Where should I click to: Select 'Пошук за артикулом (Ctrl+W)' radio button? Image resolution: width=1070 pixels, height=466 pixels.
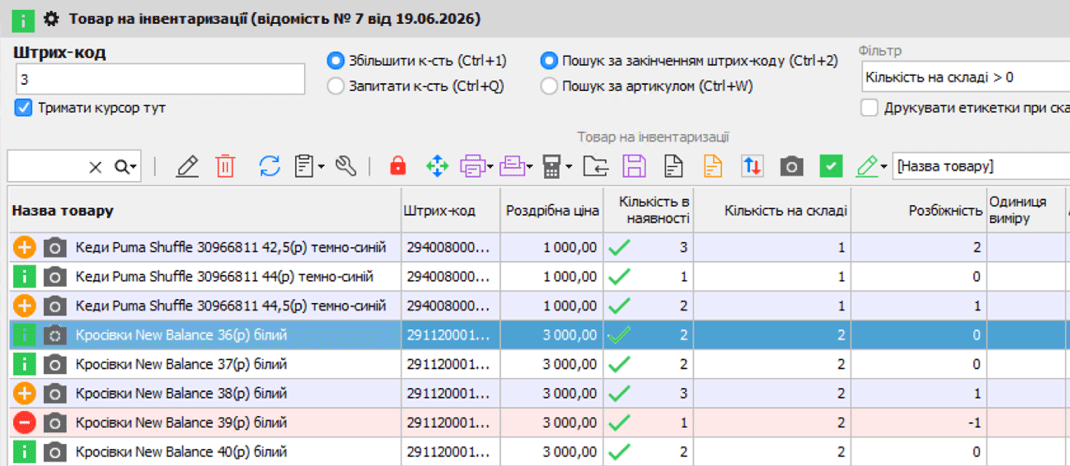coord(548,87)
